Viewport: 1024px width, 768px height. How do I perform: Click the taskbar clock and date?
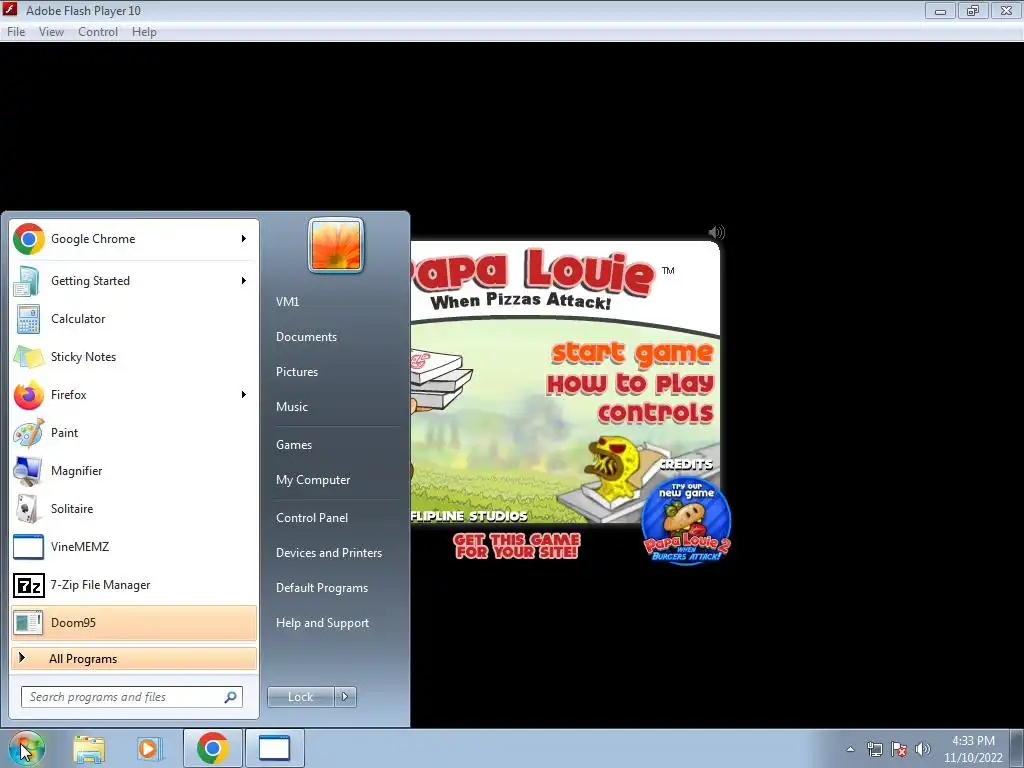(973, 749)
